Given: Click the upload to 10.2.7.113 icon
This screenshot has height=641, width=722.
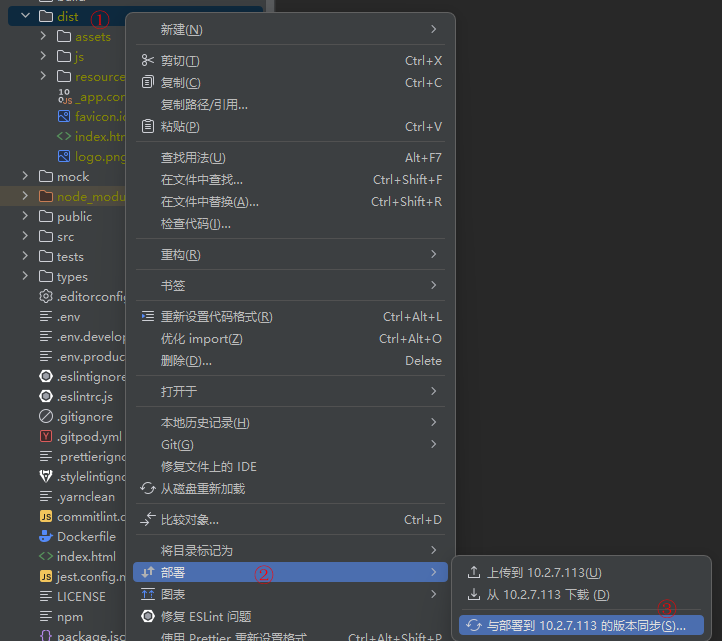Looking at the screenshot, I should [474, 573].
